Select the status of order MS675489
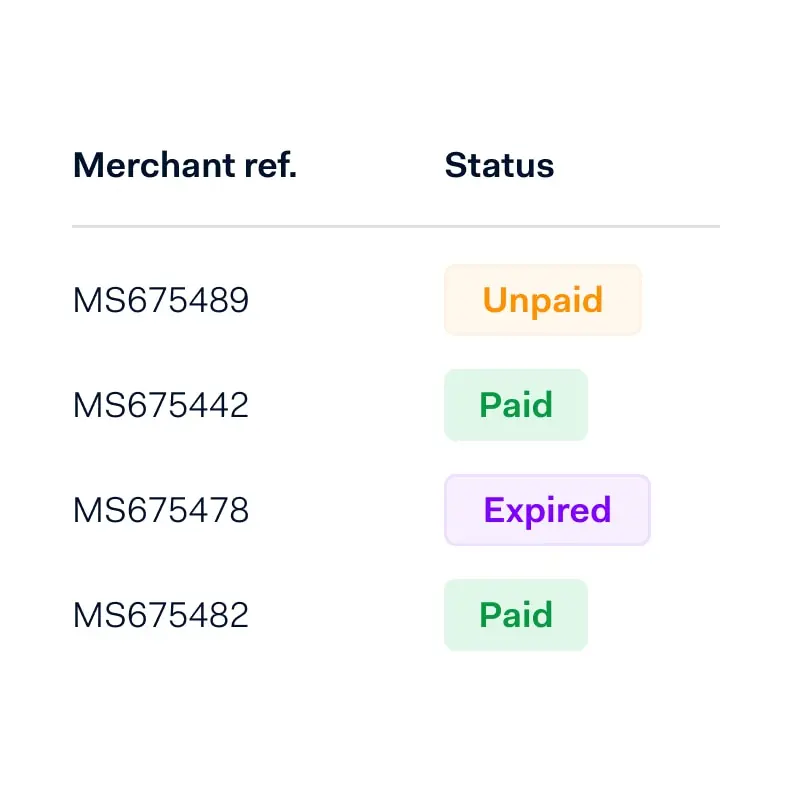792x792 pixels. click(x=542, y=300)
